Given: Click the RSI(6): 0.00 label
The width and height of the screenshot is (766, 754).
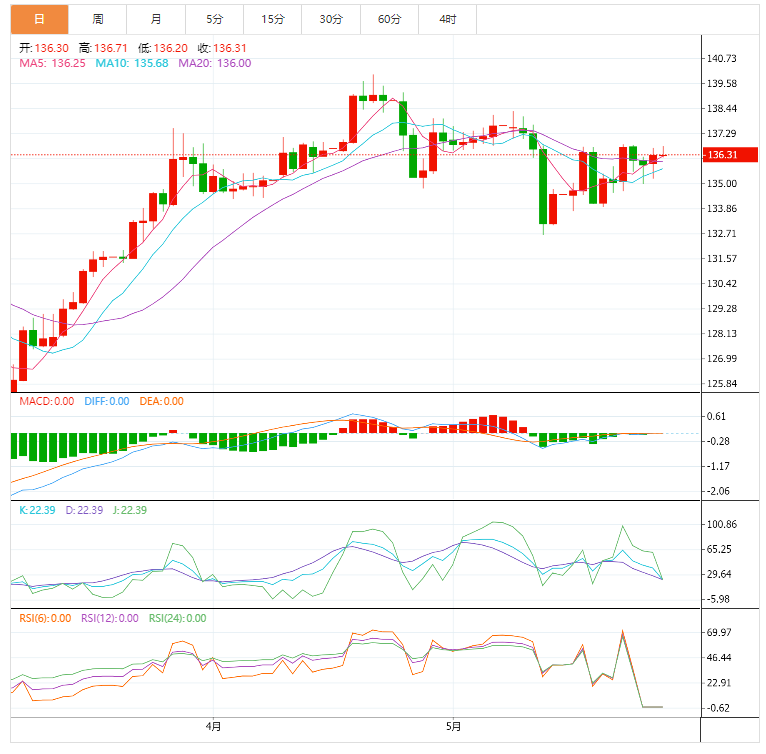Looking at the screenshot, I should tap(45, 619).
